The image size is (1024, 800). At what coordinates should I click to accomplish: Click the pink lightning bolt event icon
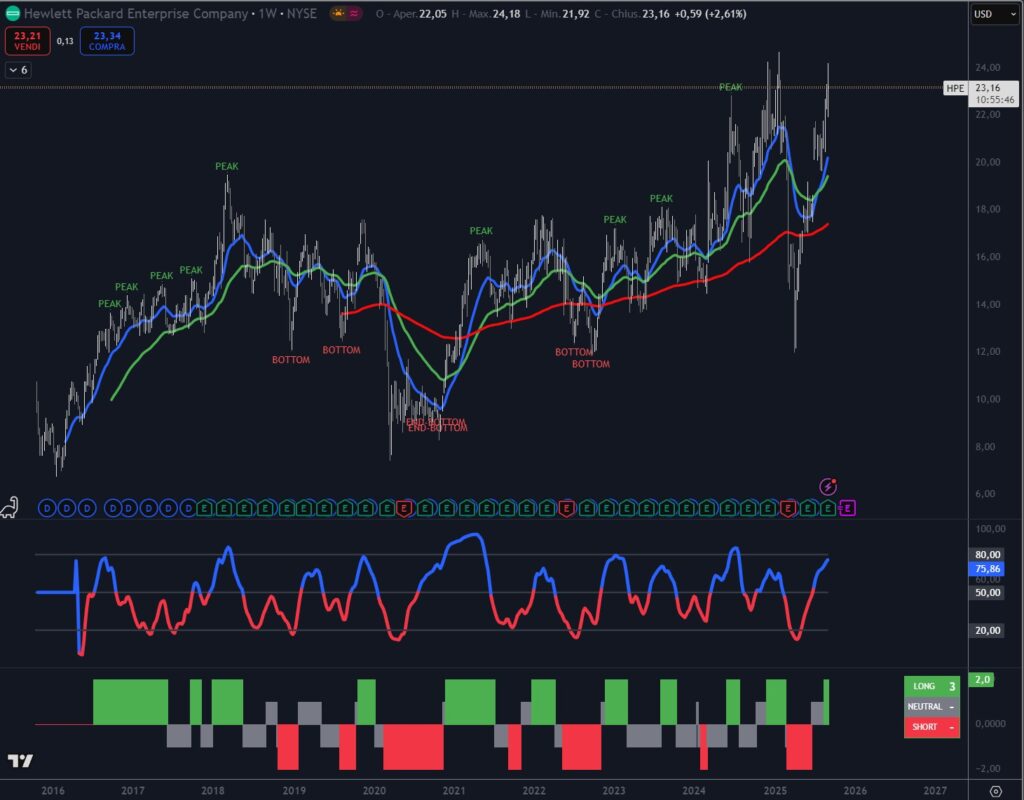828,487
